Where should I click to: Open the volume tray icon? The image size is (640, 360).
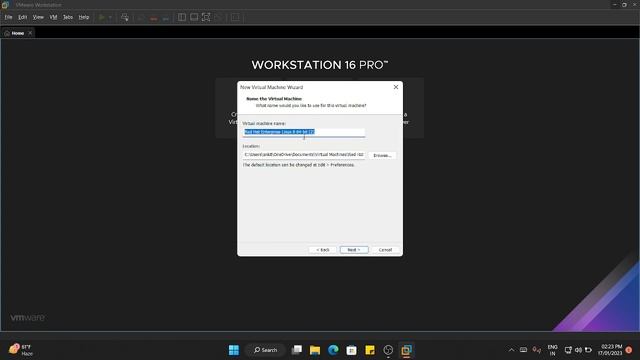578,350
